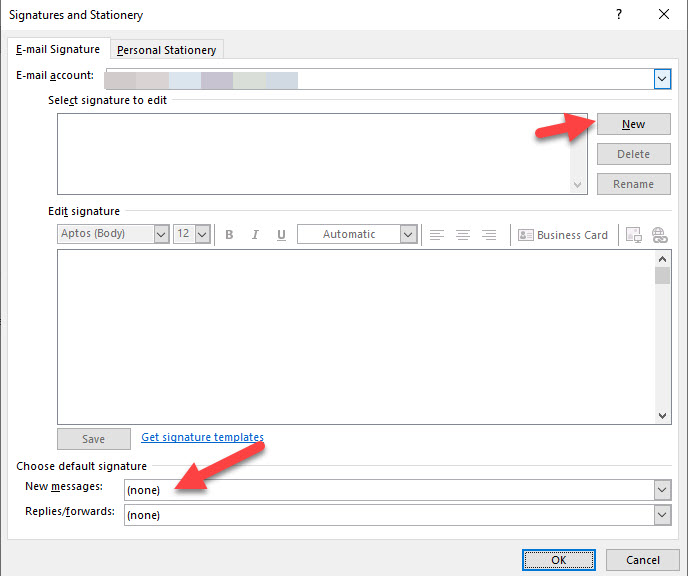Screen dimensions: 688x576
Task: Click the Delete signature button
Action: 634,154
